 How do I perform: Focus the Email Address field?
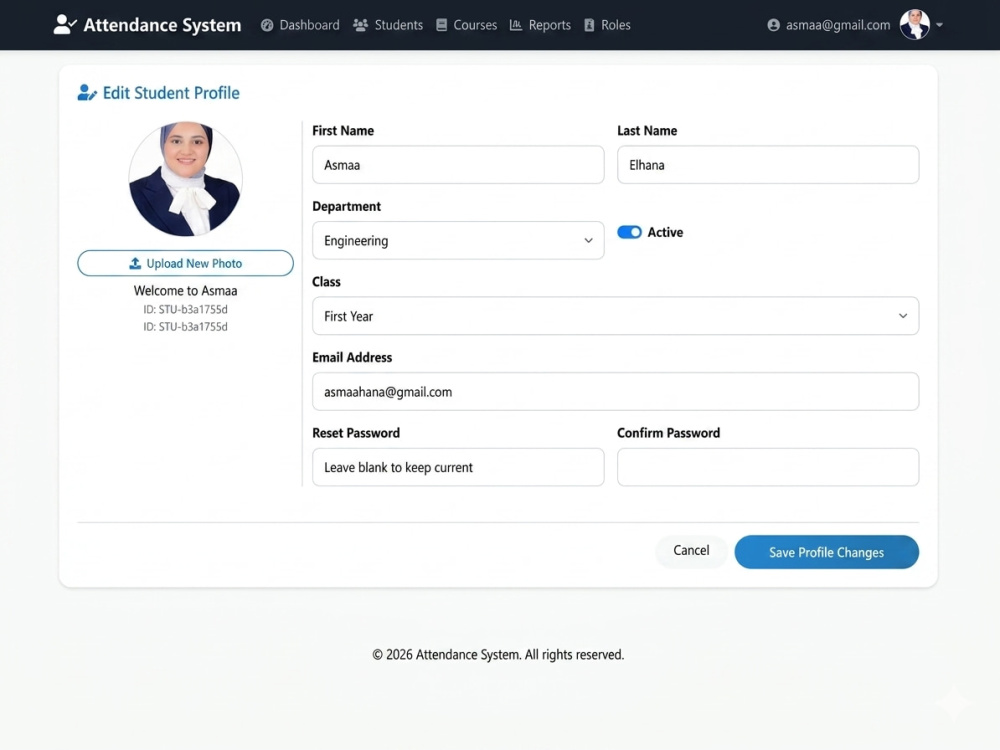pyautogui.click(x=615, y=392)
